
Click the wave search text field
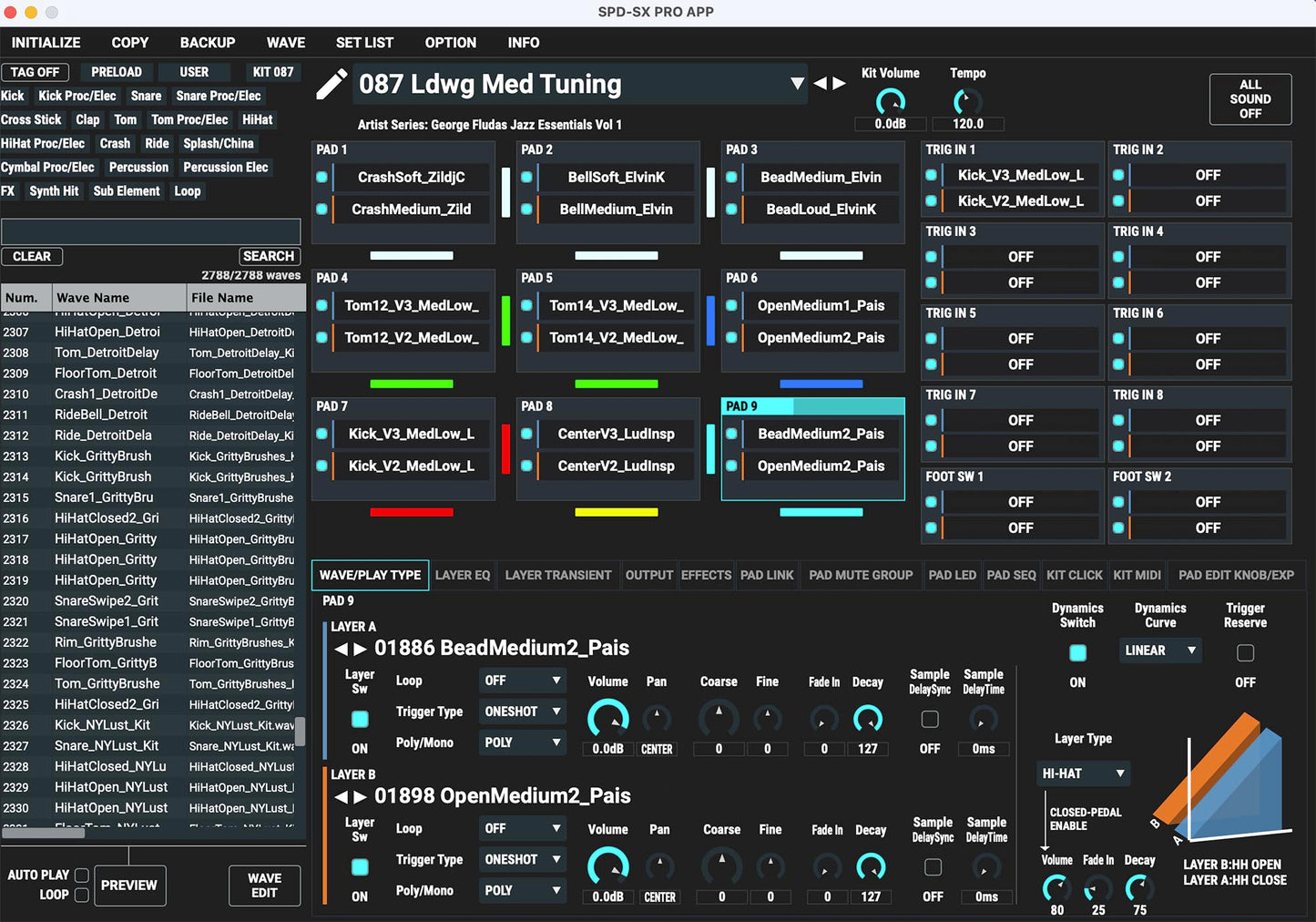[151, 231]
